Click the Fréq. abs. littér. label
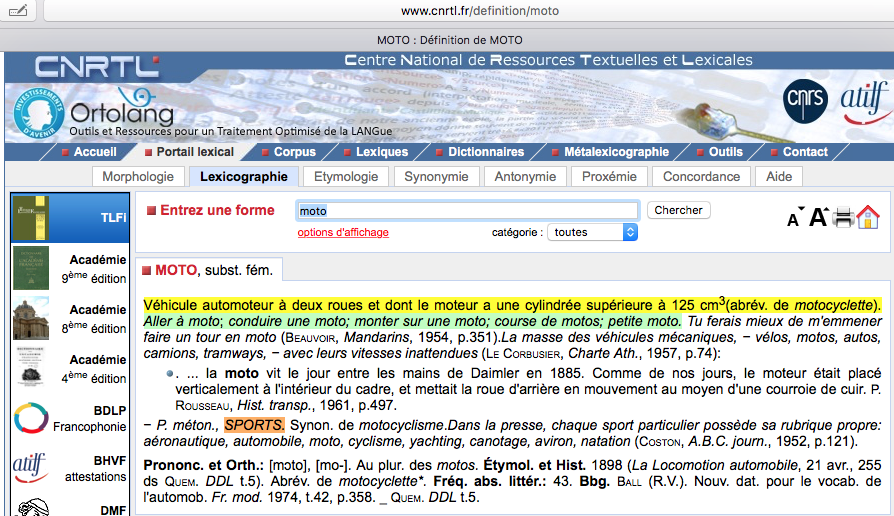The width and height of the screenshot is (894, 516). [x=491, y=481]
